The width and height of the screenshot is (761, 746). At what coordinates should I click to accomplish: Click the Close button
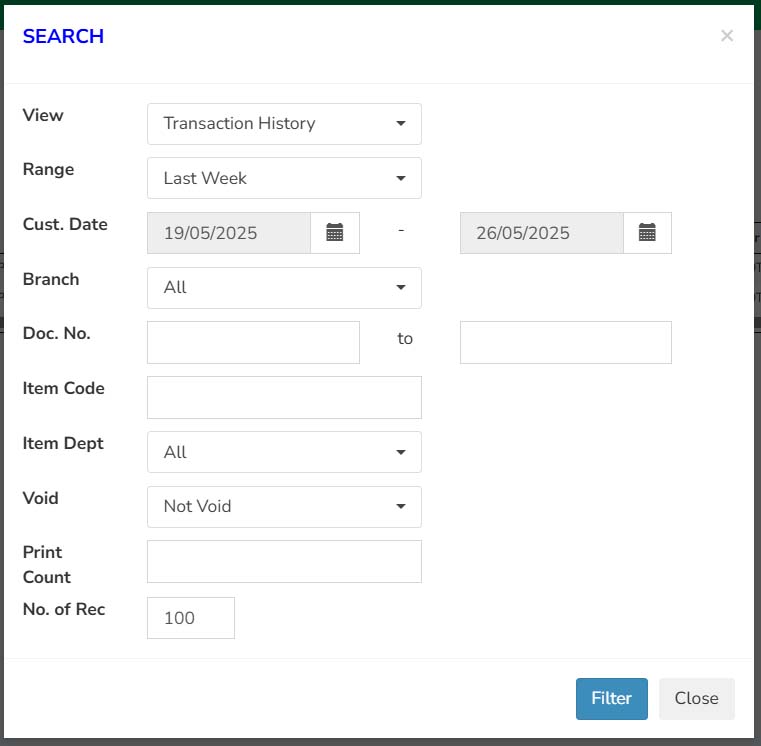click(x=696, y=698)
